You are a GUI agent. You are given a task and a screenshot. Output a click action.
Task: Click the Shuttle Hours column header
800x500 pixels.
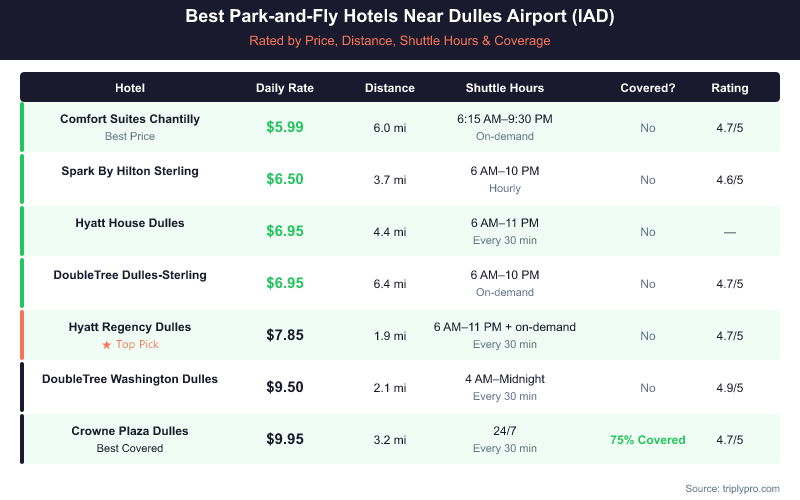pos(505,88)
